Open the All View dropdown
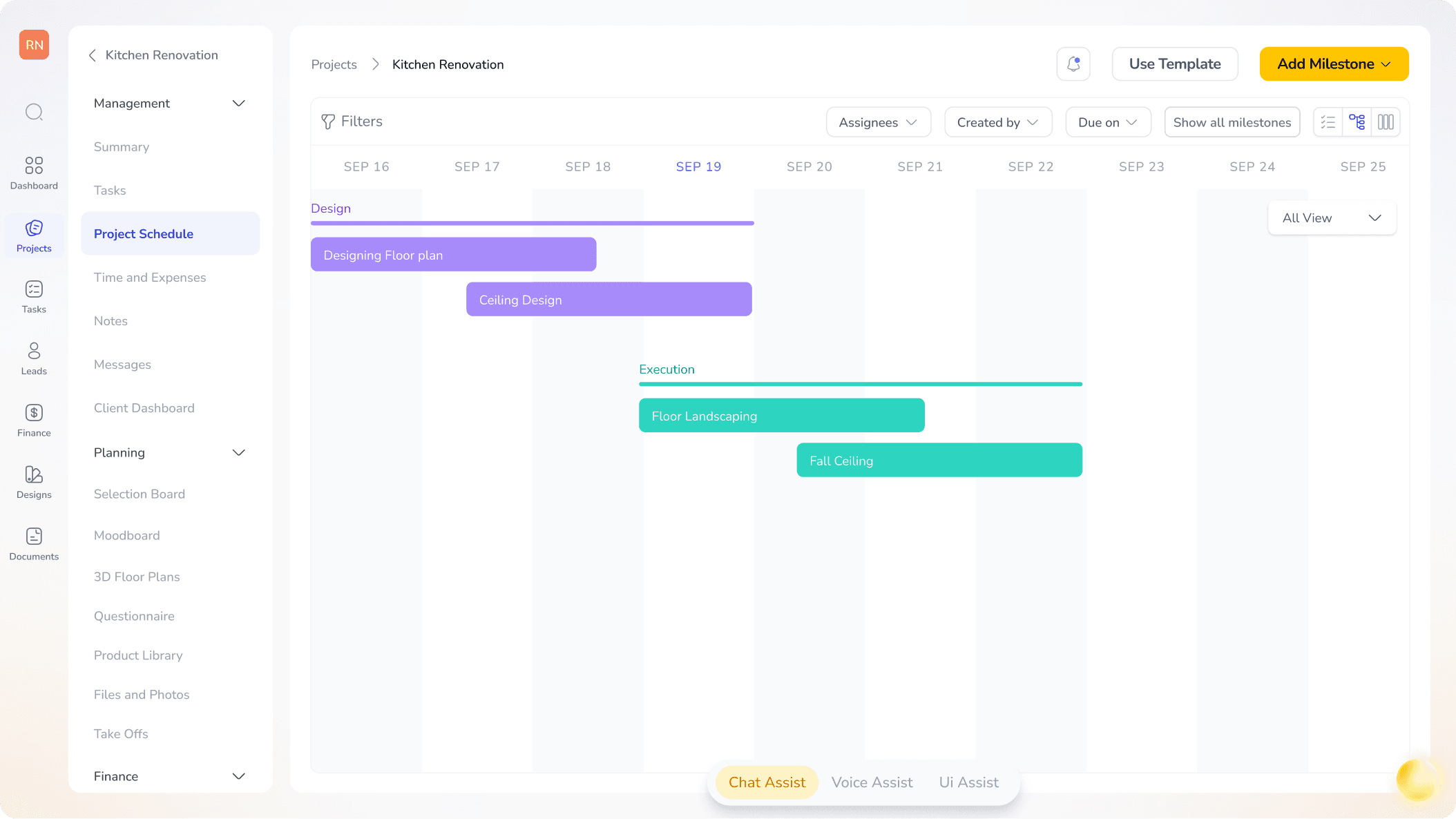Viewport: 1456px width, 819px height. click(x=1332, y=218)
